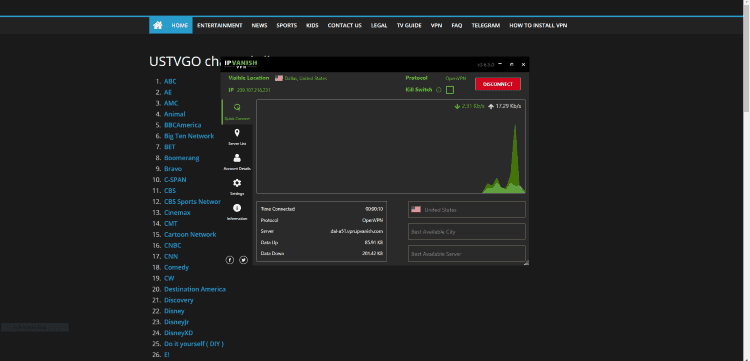
Task: Open Settings gear in IPVanish sidebar
Action: tap(237, 187)
